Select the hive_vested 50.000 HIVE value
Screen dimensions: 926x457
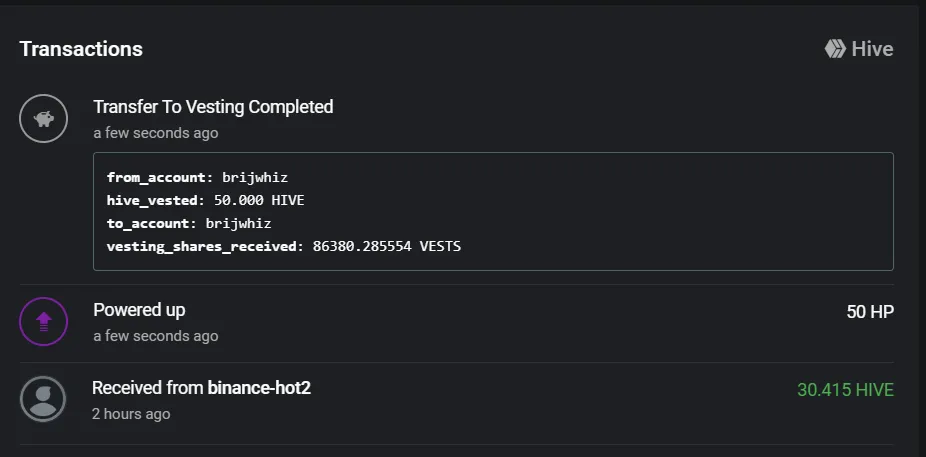click(x=259, y=200)
